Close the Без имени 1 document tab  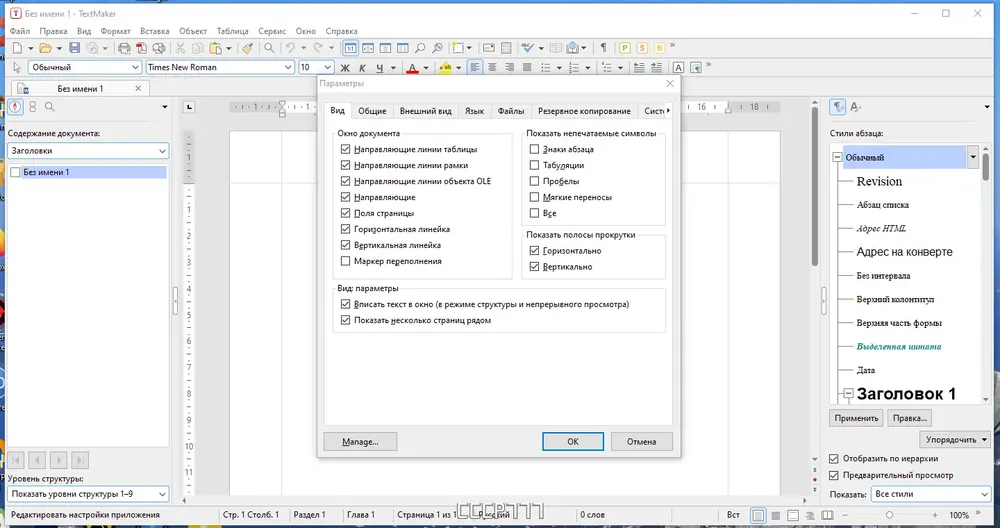coord(138,89)
